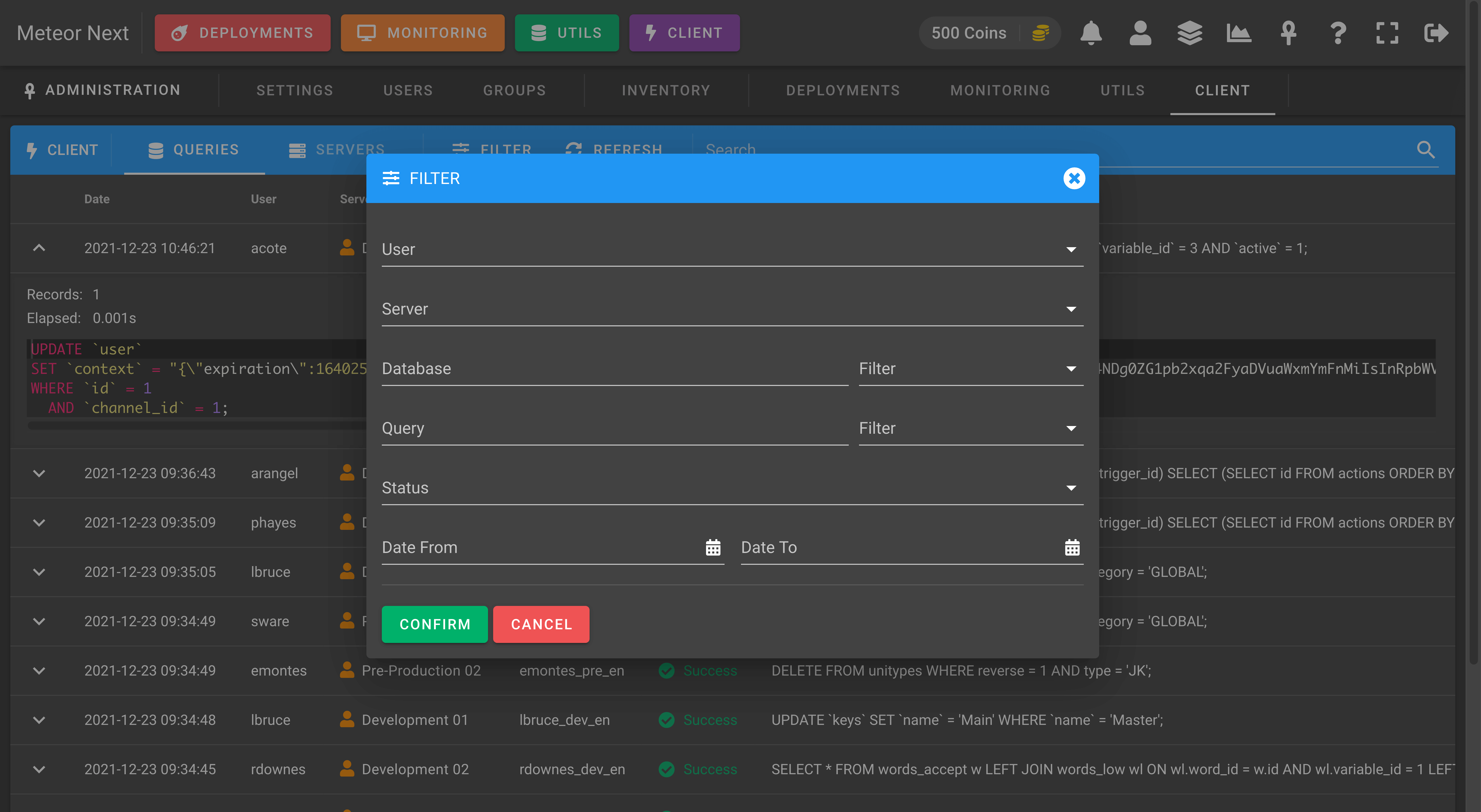Open the Server dropdown in filter
This screenshot has height=812, width=1481.
[x=733, y=309]
